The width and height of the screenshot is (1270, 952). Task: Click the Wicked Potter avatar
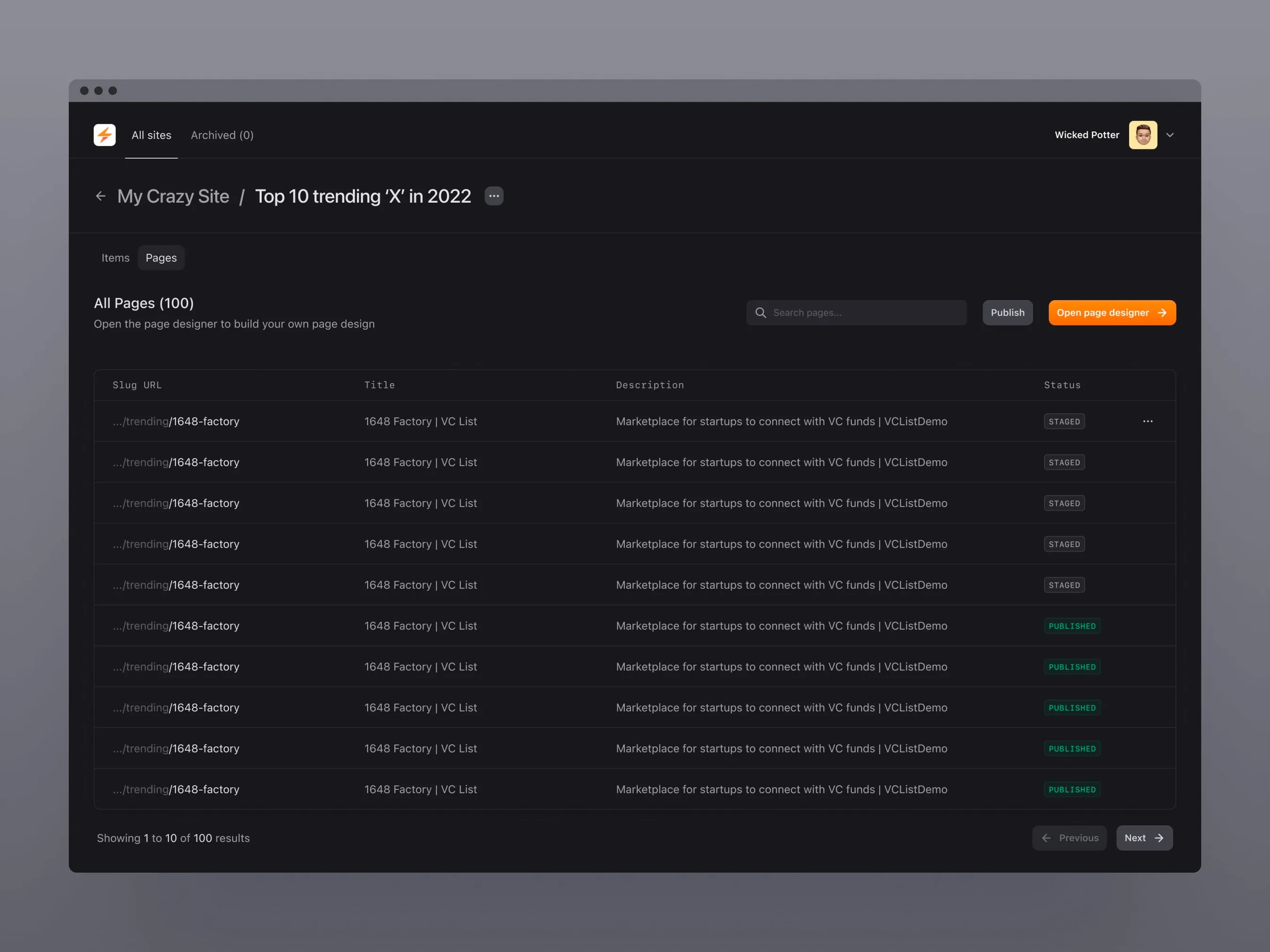[1142, 135]
